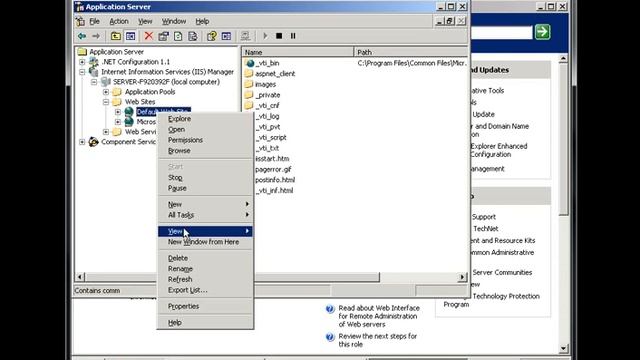Open the Properties toolbar icon
The width and height of the screenshot is (640, 360).
(x=163, y=36)
